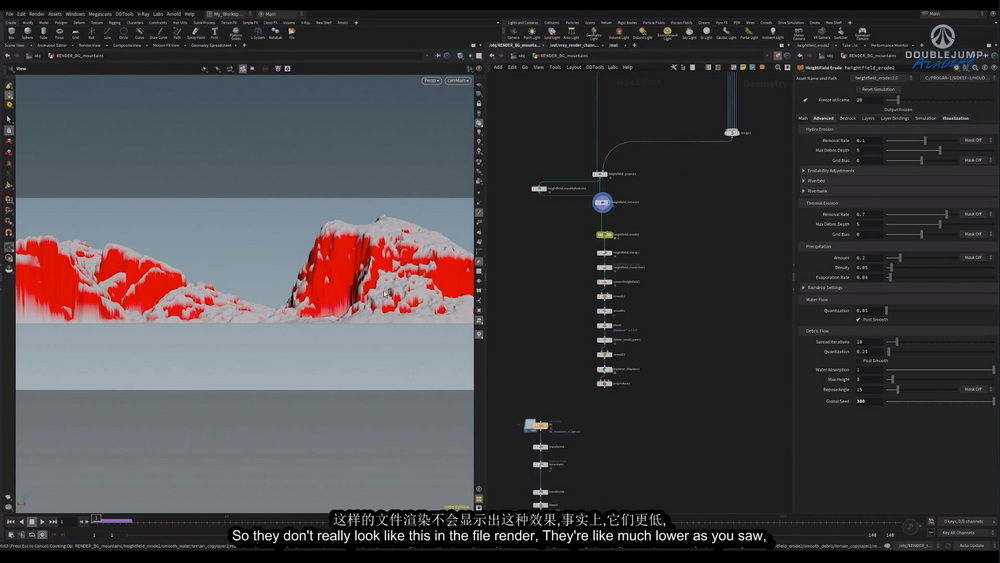1000x563 pixels.
Task: Add a VR Camera from shelf
Action: point(821,33)
